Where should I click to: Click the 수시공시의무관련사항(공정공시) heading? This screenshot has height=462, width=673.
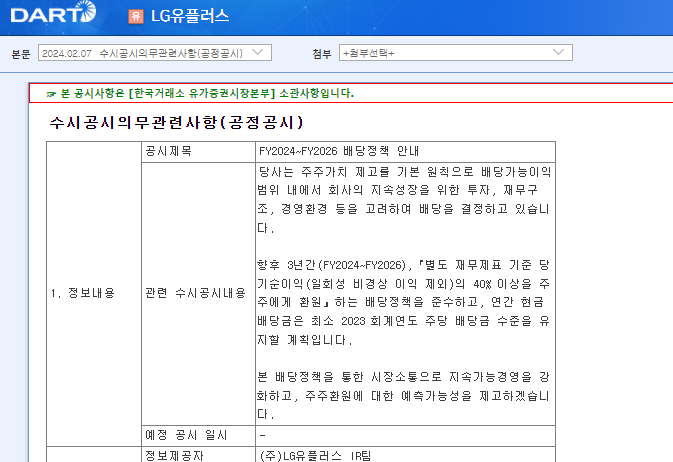(176, 123)
